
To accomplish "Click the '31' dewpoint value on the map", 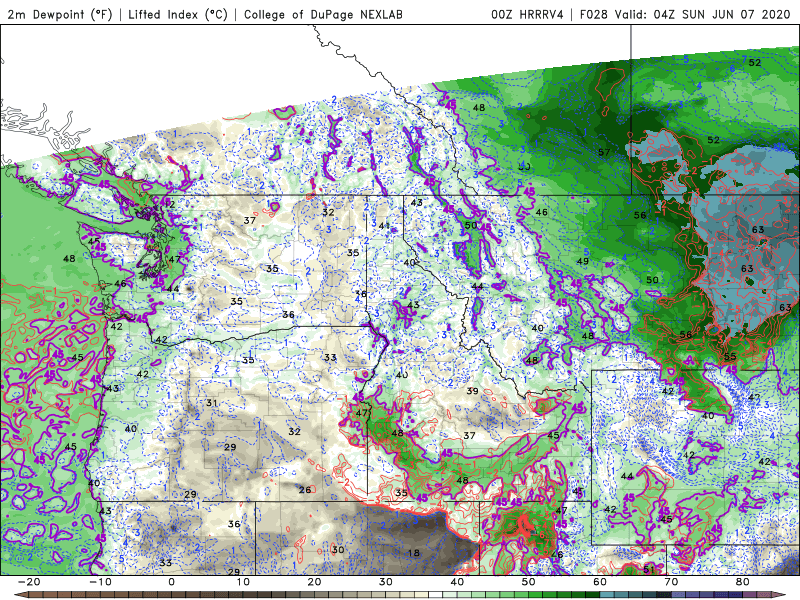I will click(x=212, y=403).
